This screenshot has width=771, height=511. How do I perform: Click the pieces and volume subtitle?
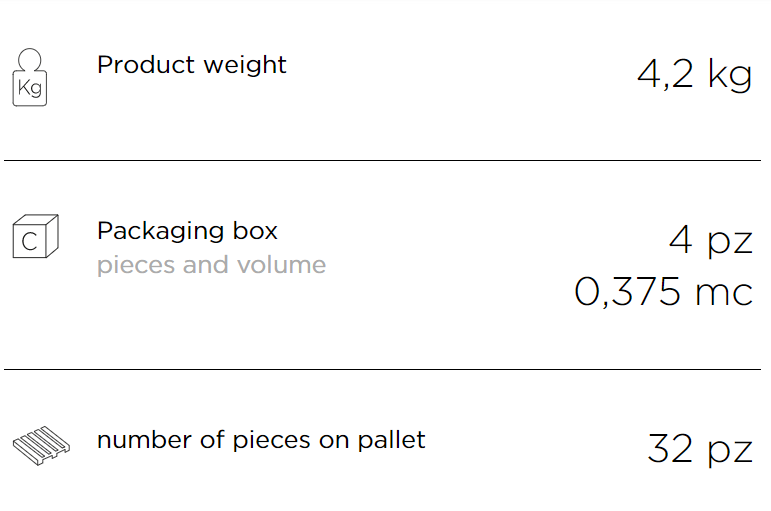pyautogui.click(x=211, y=265)
